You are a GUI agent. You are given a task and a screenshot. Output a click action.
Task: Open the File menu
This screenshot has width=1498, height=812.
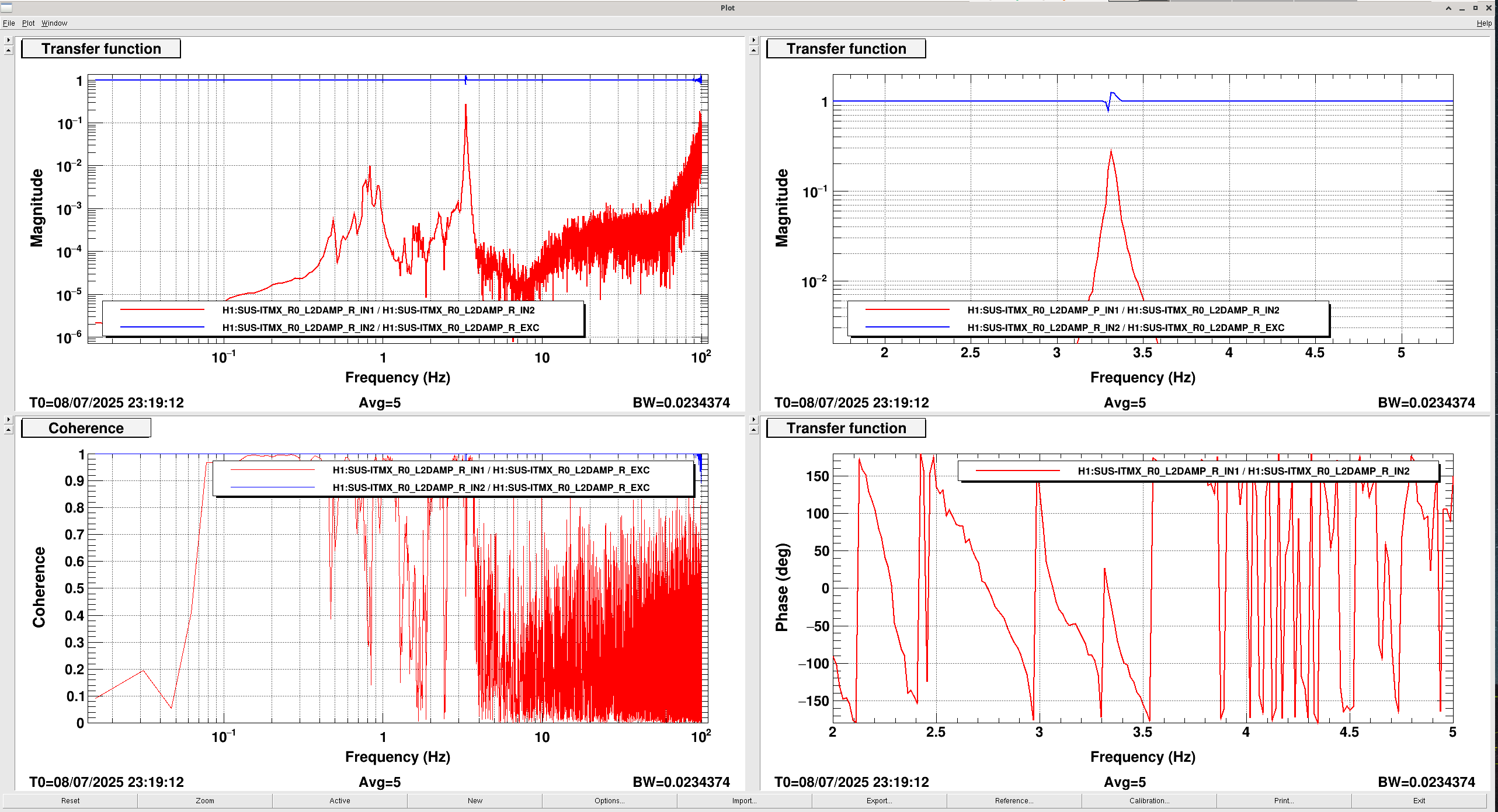click(9, 23)
